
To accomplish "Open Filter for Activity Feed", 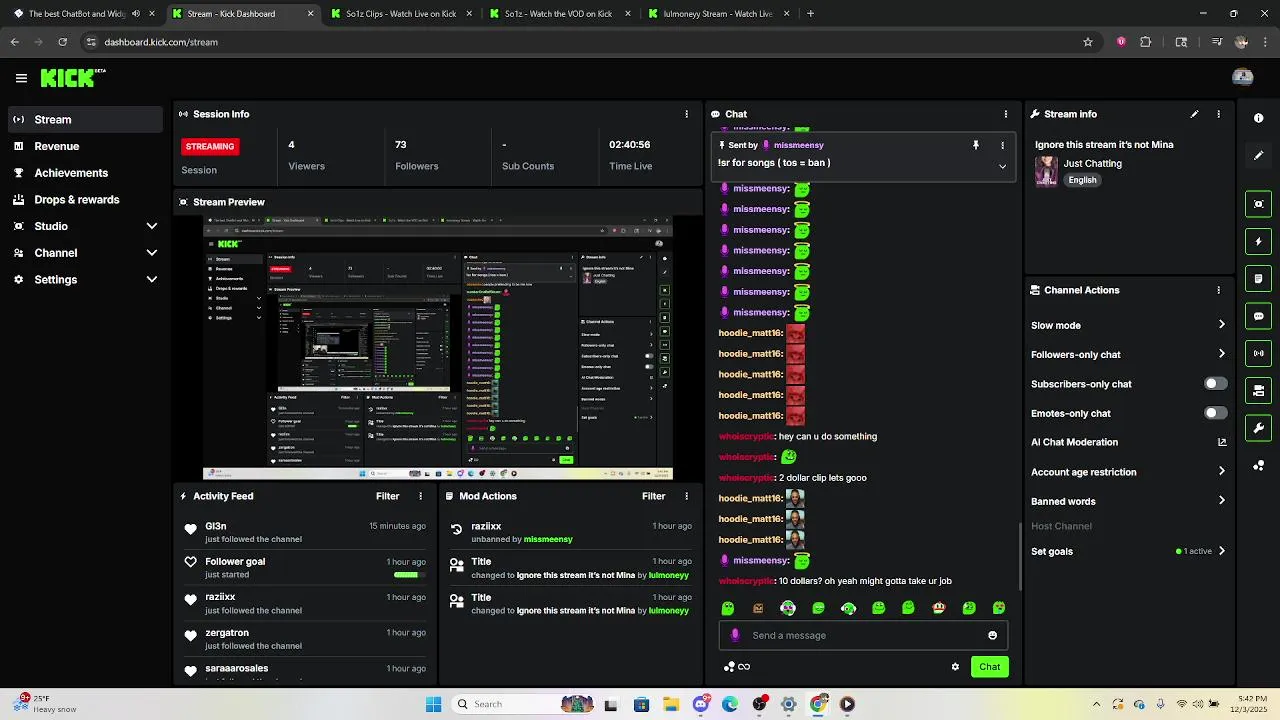I will point(387,496).
